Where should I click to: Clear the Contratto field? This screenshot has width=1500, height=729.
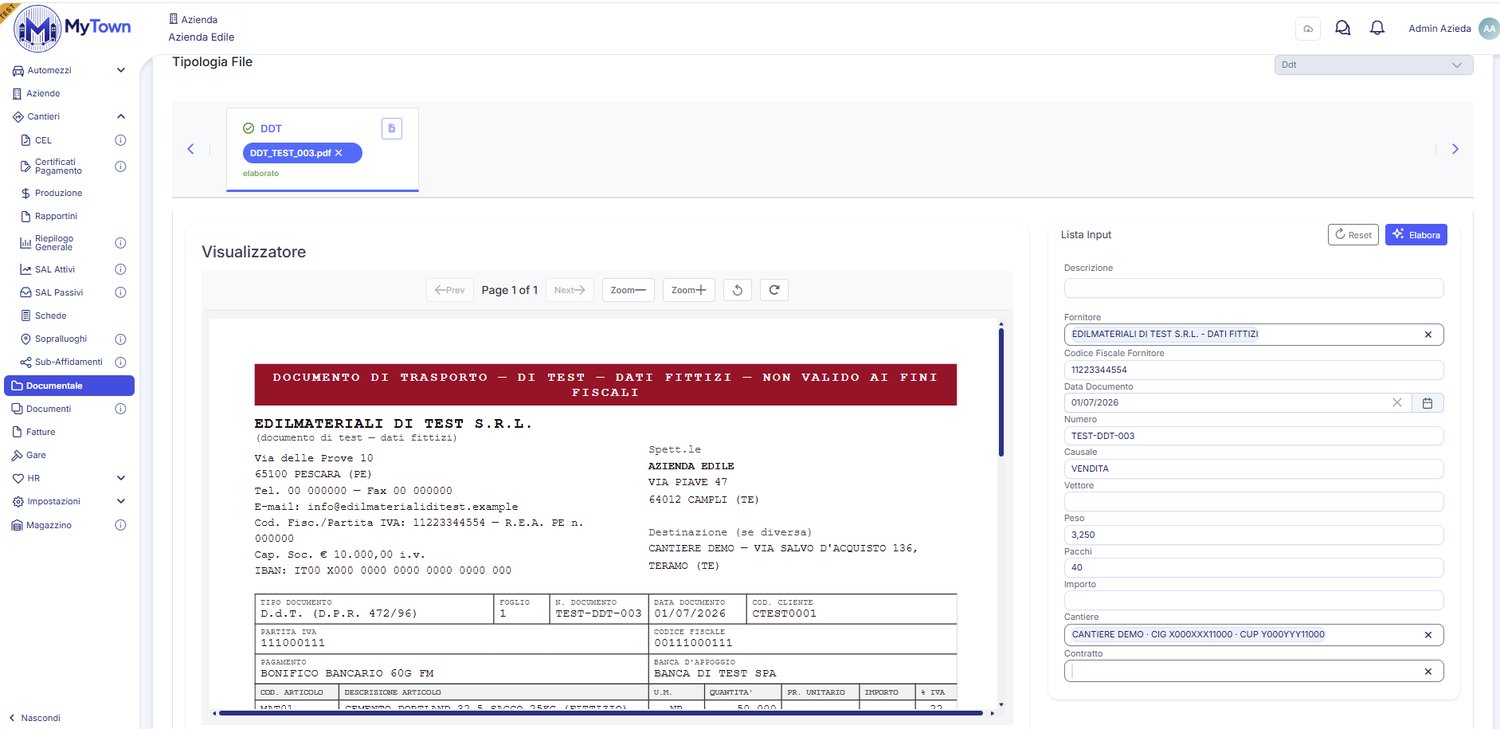tap(1428, 671)
